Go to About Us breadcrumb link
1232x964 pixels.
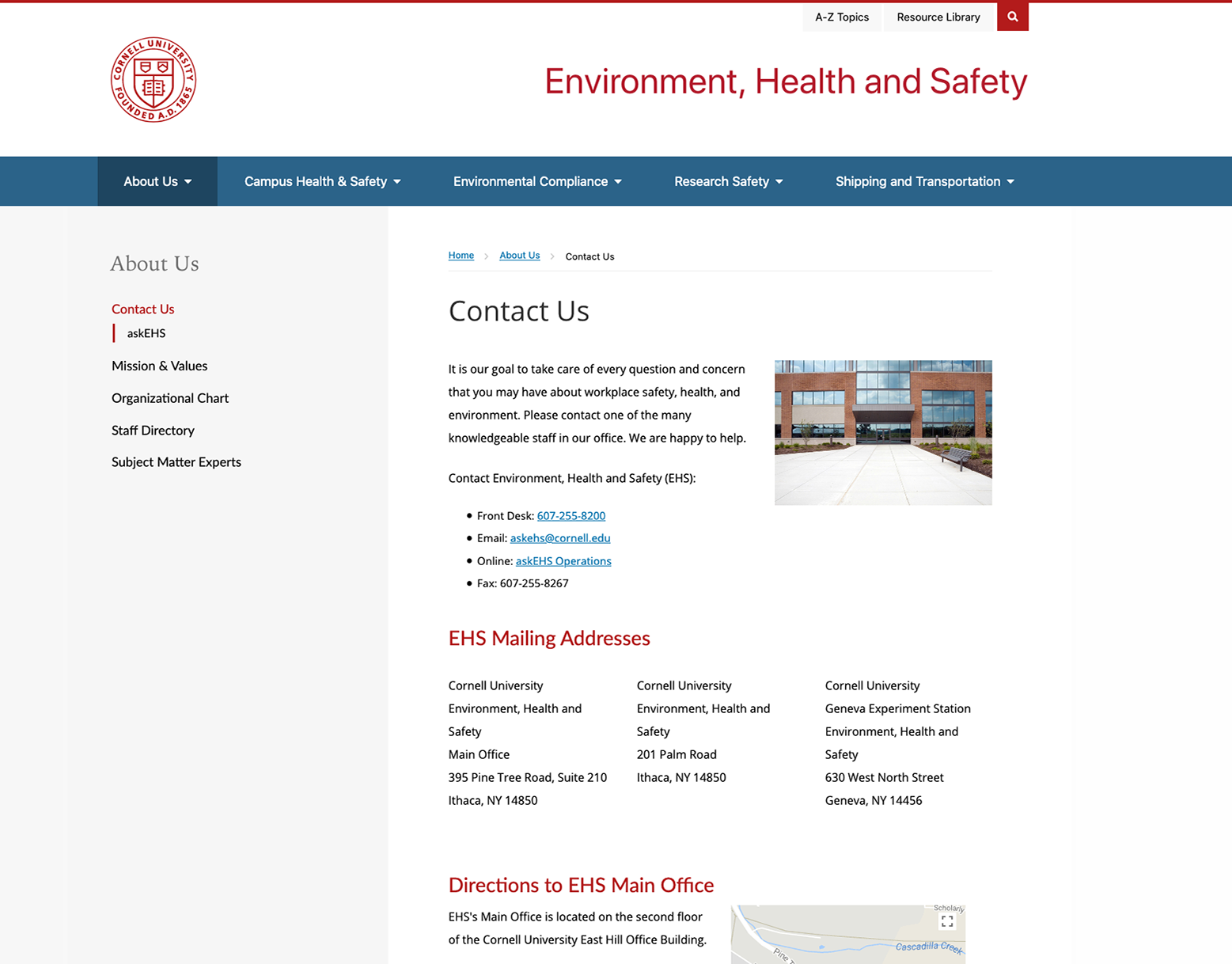click(520, 256)
